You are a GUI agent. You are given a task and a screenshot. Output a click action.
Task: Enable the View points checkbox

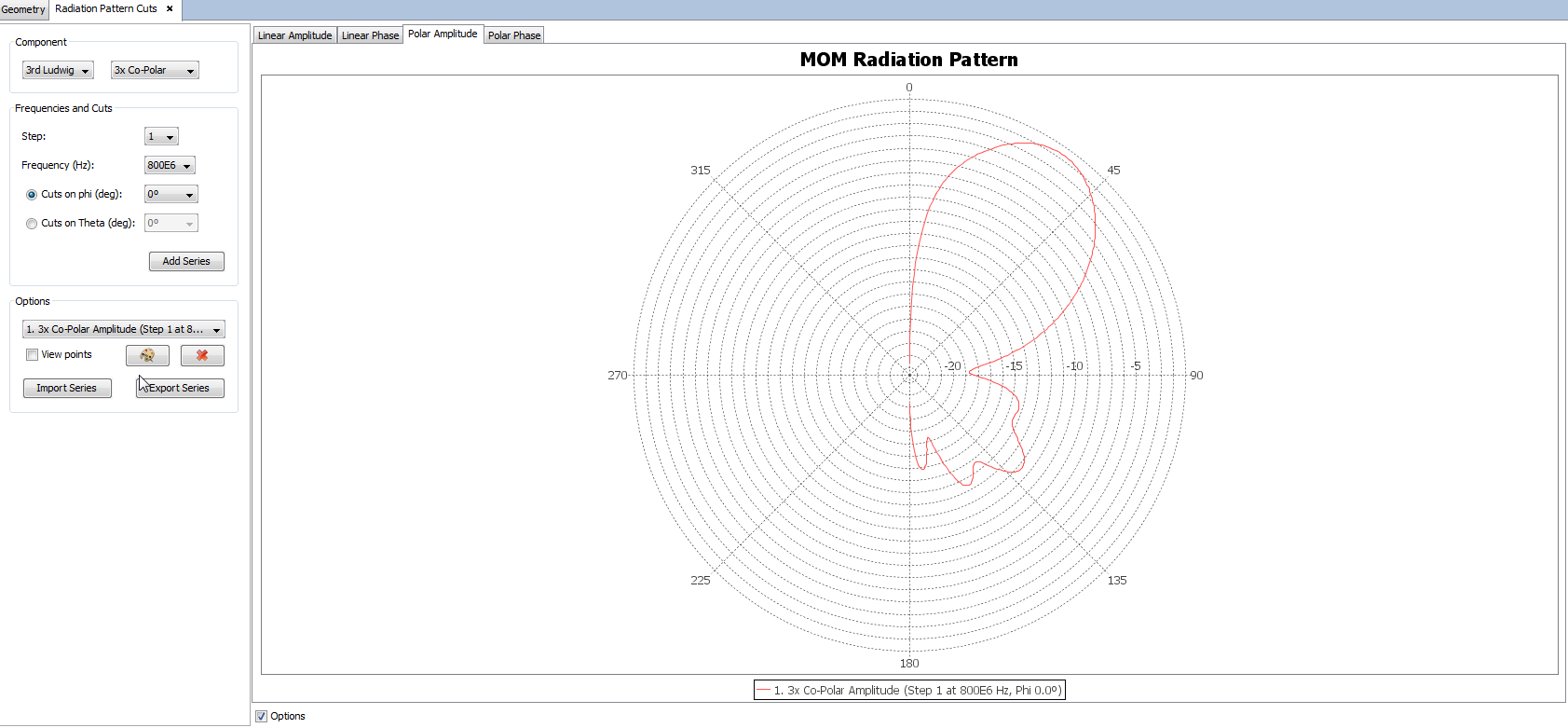[33, 354]
